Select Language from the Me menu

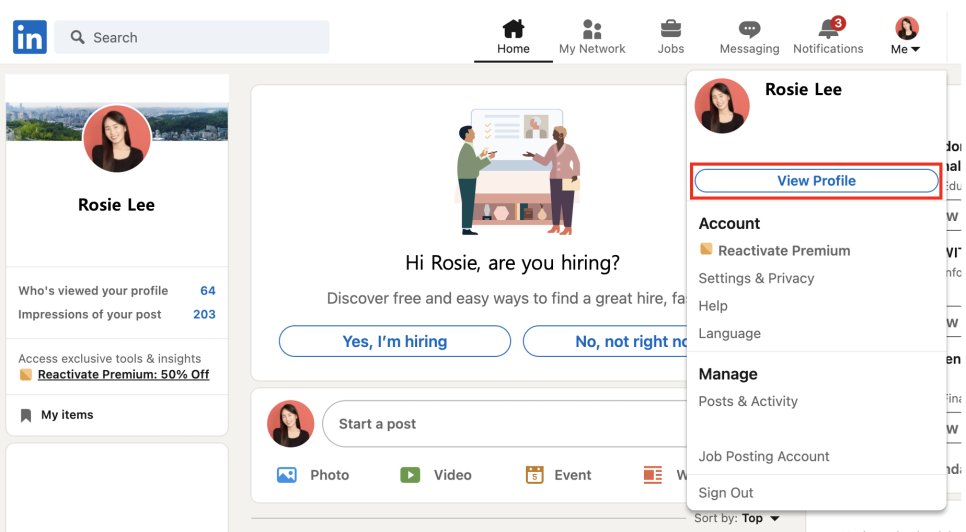[x=729, y=333]
